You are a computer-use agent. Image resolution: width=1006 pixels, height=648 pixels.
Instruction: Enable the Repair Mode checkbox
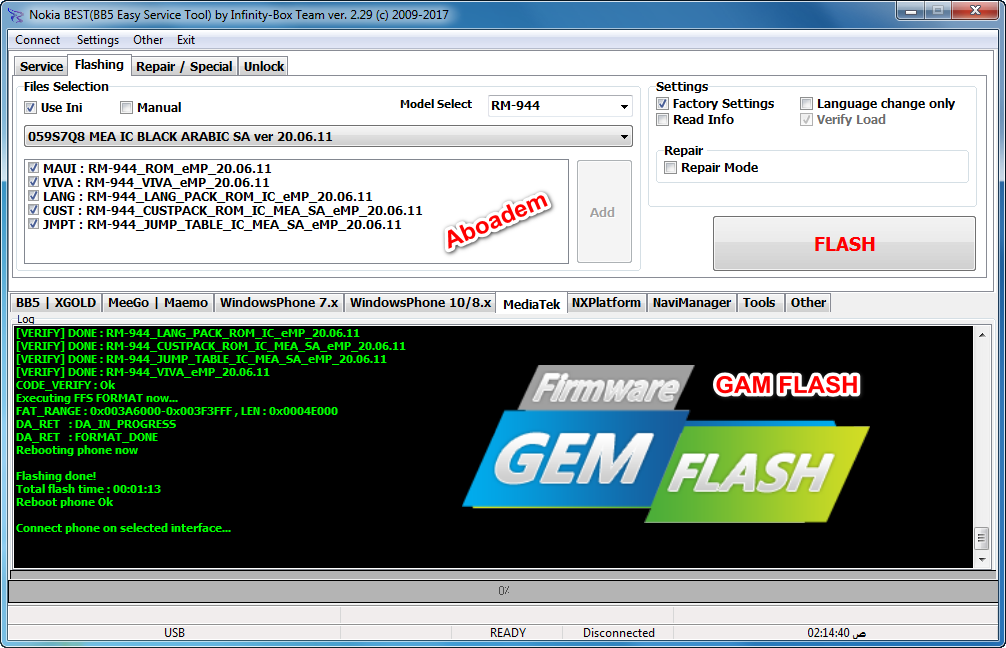pyautogui.click(x=670, y=167)
